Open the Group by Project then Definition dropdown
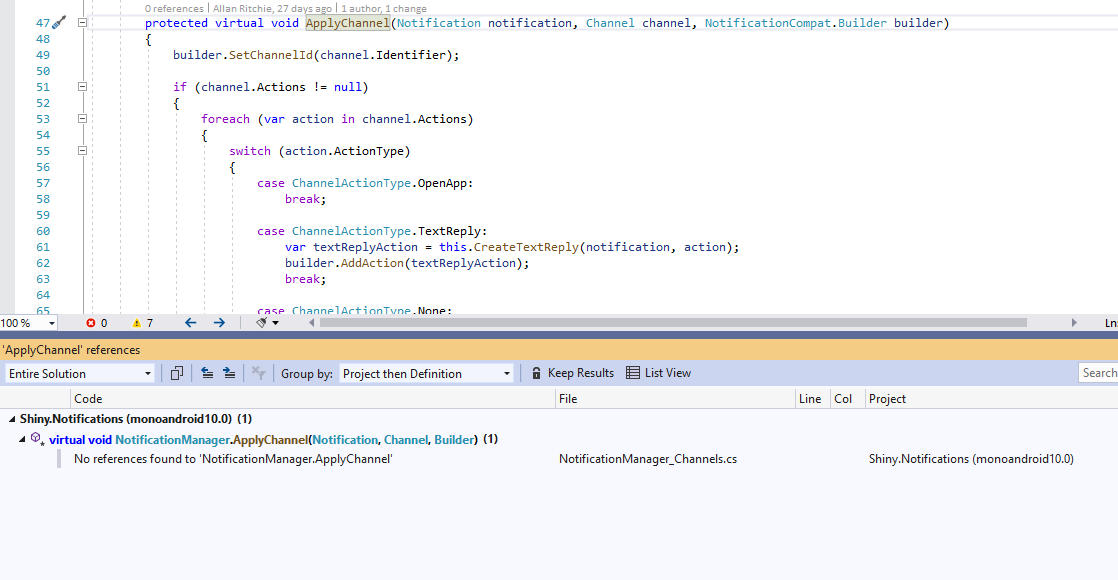The height and width of the screenshot is (580, 1118). [x=425, y=373]
